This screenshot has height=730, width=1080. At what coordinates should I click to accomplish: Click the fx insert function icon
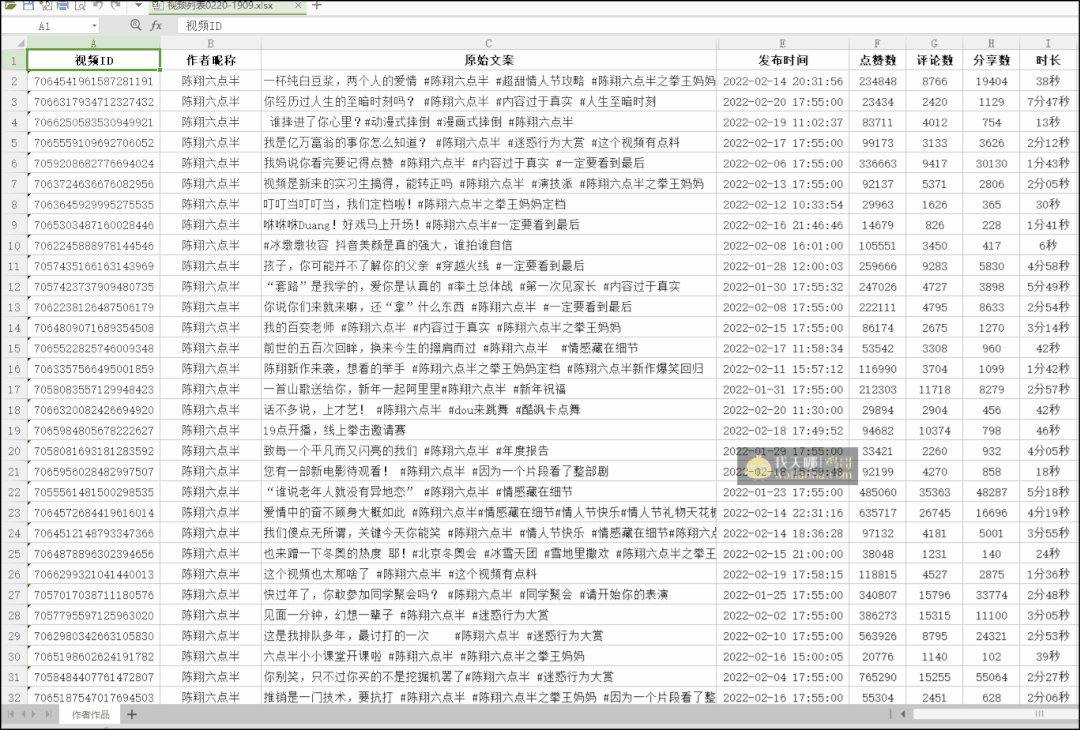pyautogui.click(x=157, y=25)
